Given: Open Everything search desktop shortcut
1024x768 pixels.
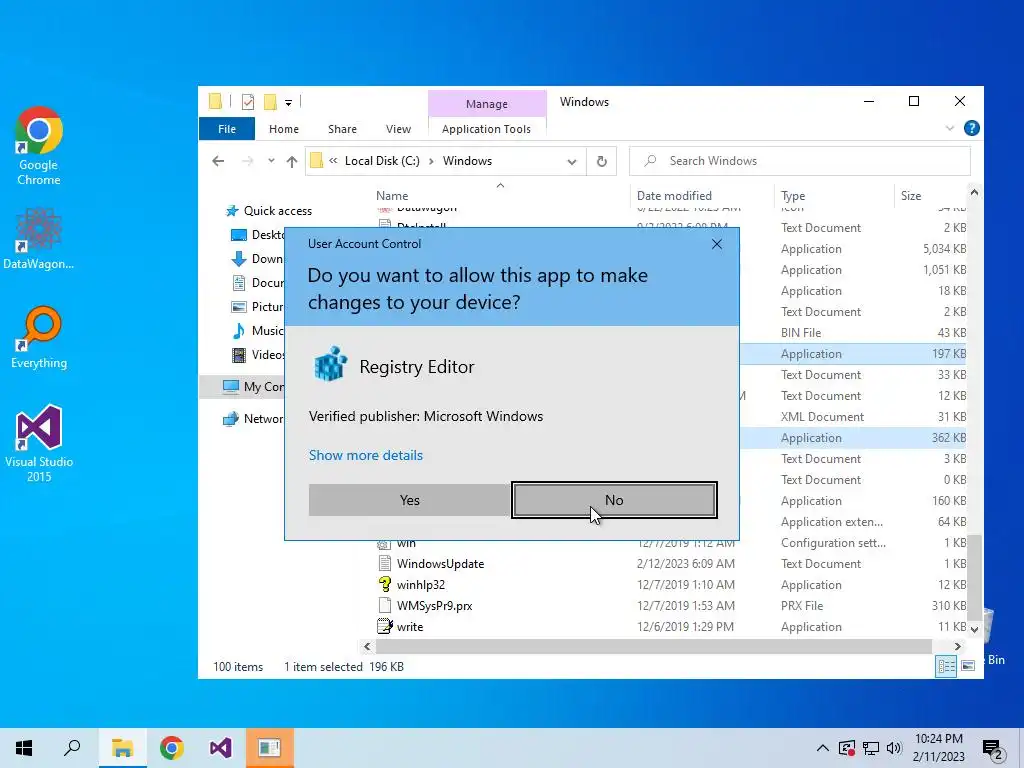Looking at the screenshot, I should coord(39,338).
